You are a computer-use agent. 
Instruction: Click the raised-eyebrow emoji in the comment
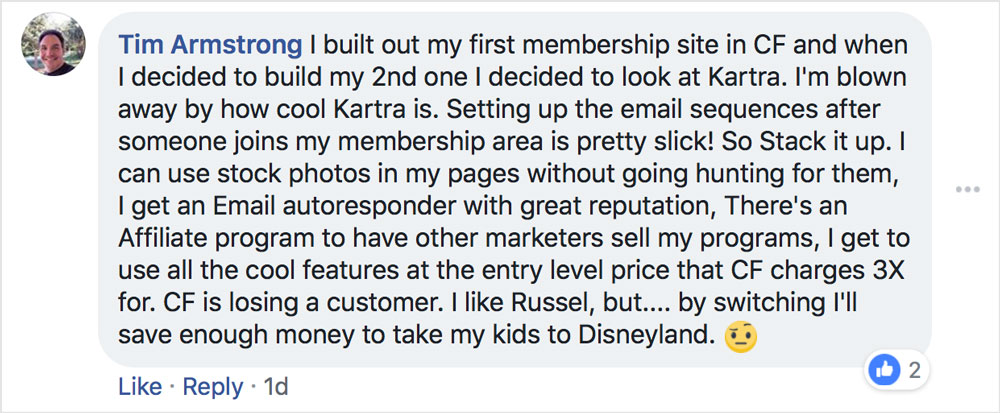(x=740, y=338)
